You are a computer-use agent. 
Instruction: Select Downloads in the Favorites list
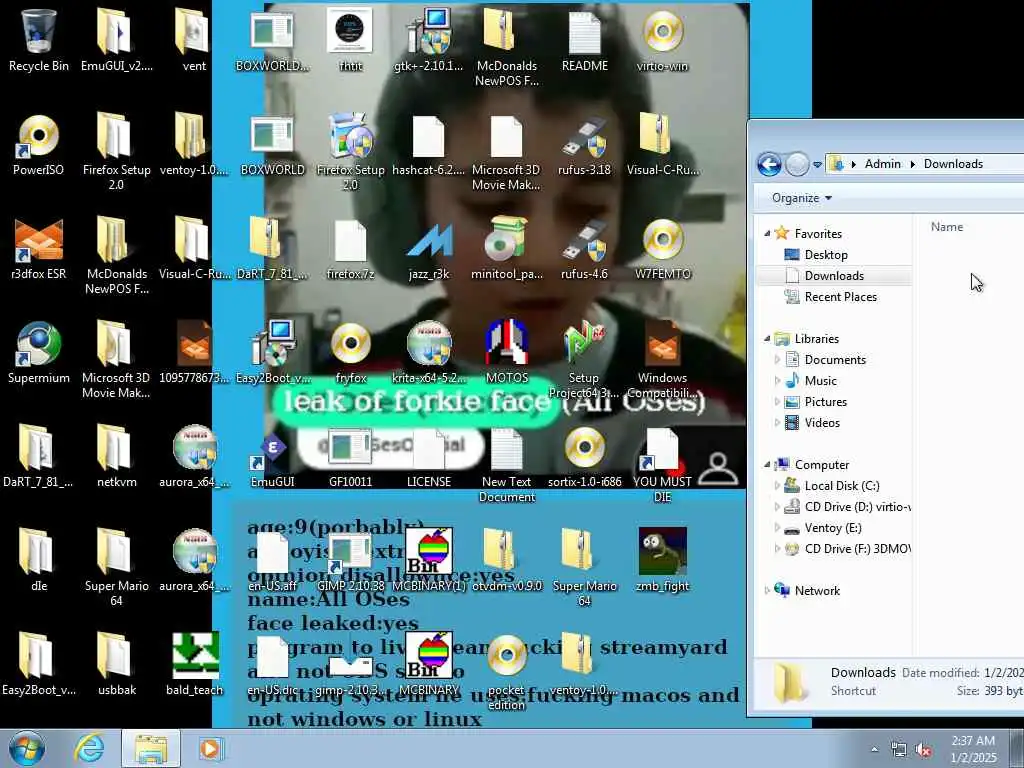(x=834, y=276)
